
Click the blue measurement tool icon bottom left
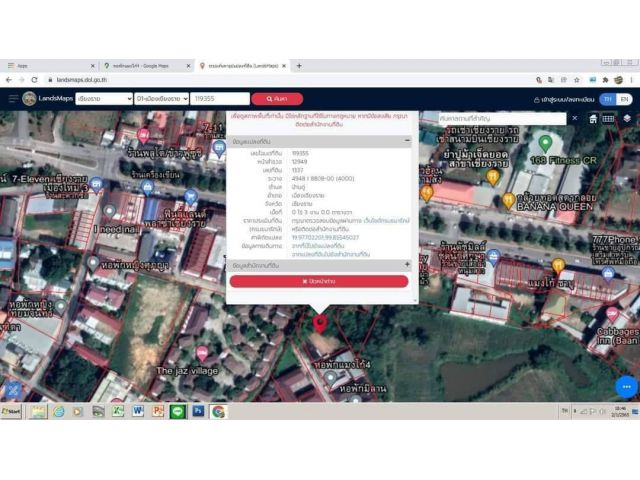13,391
